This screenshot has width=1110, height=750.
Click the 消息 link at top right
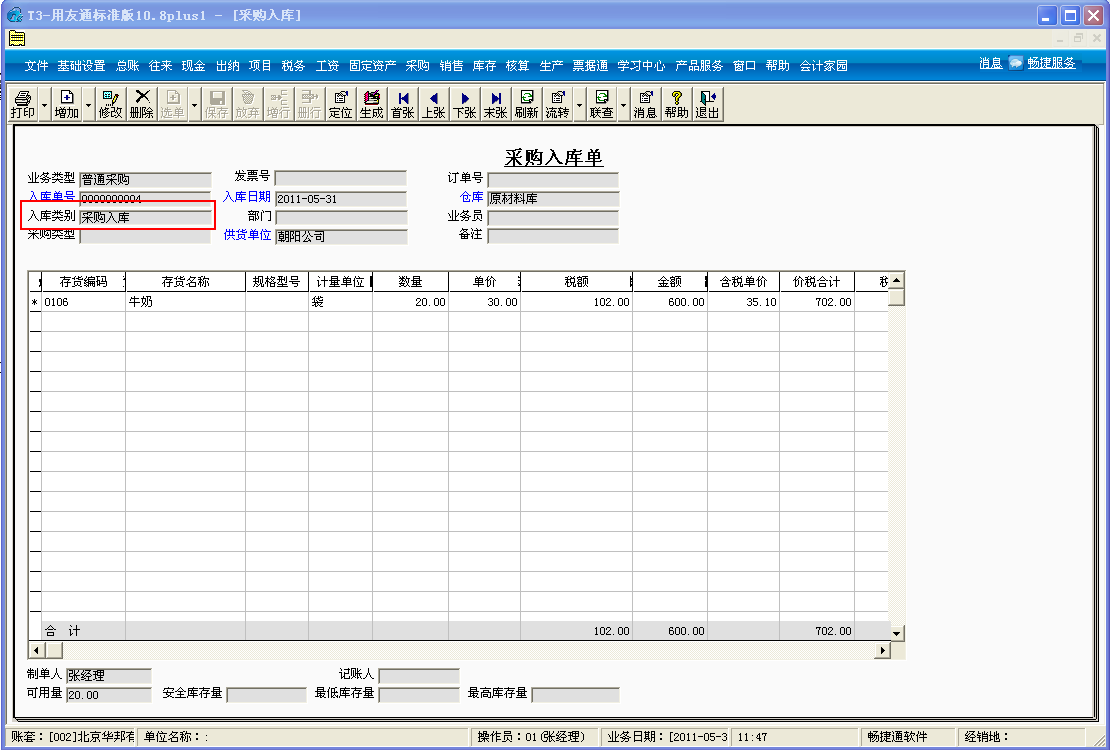990,63
